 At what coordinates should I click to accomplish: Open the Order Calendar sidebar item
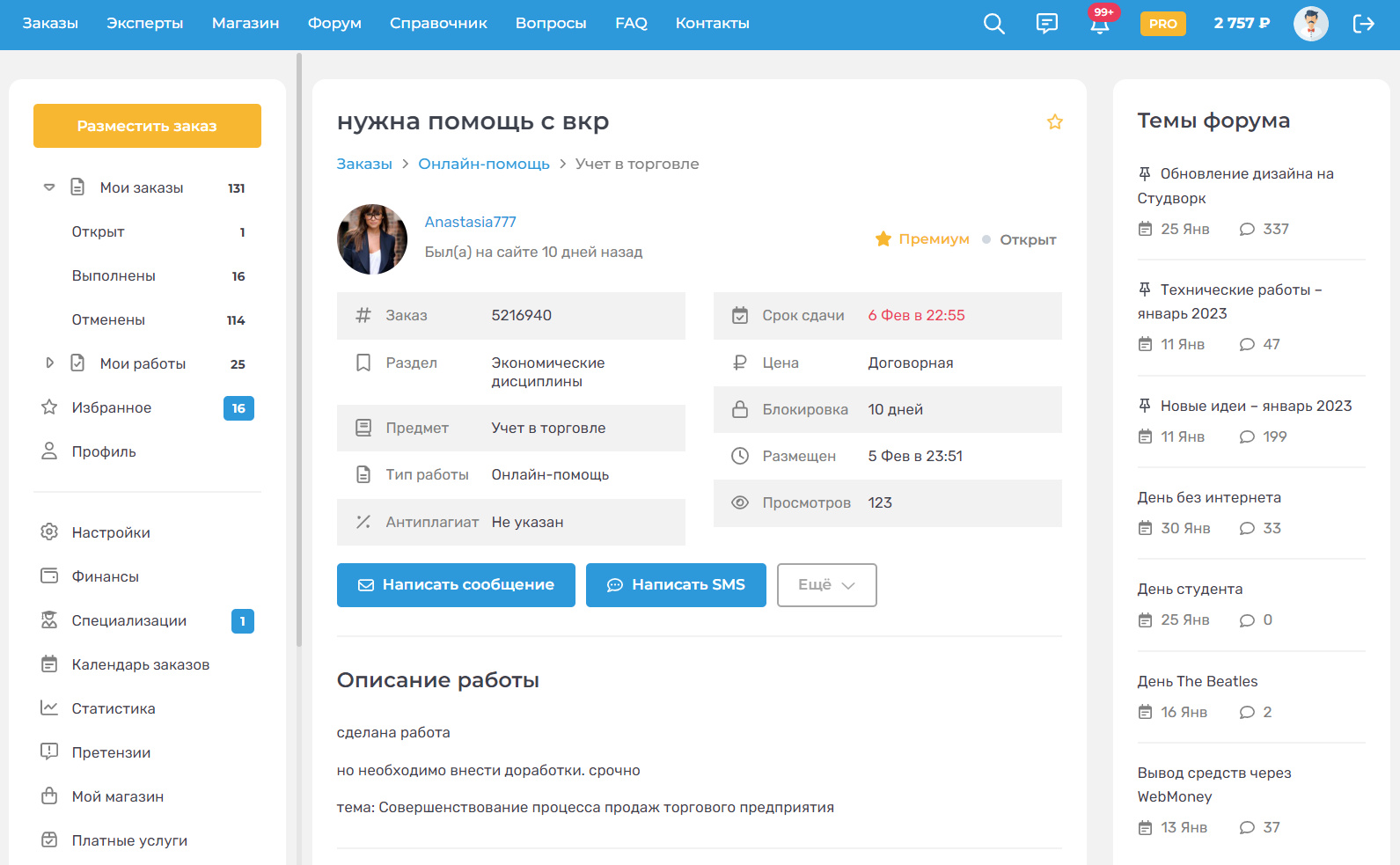[x=140, y=664]
